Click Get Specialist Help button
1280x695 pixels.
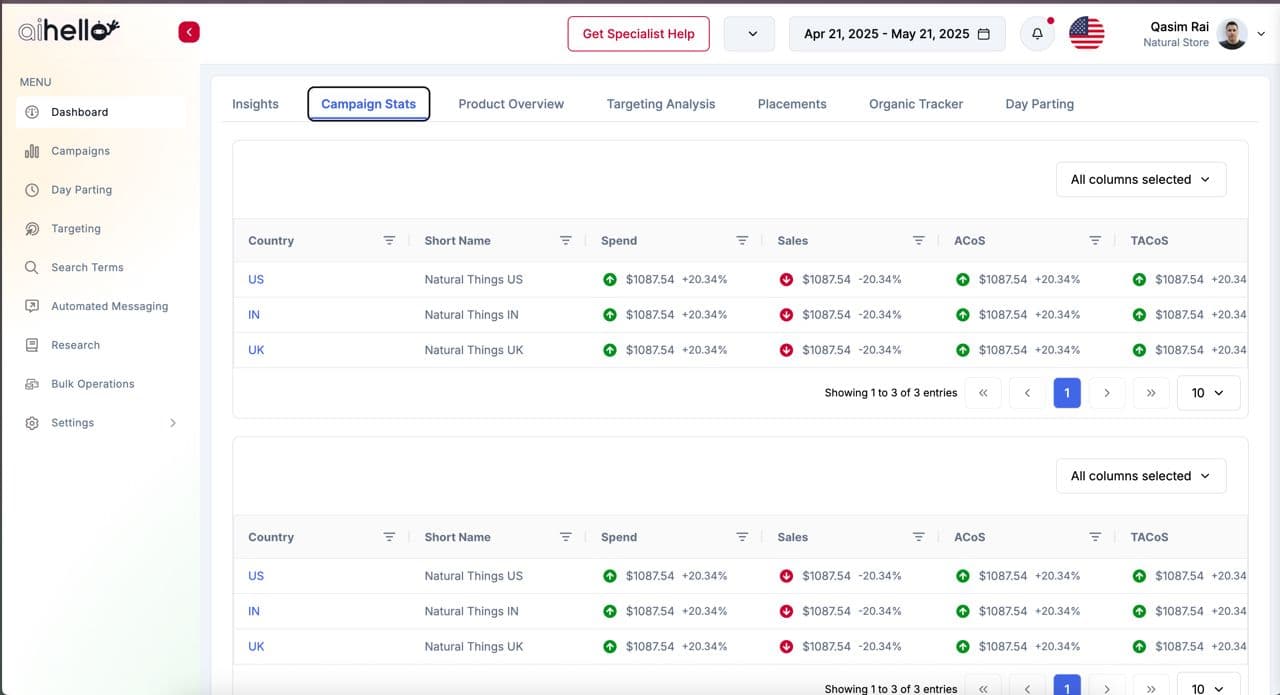(638, 34)
